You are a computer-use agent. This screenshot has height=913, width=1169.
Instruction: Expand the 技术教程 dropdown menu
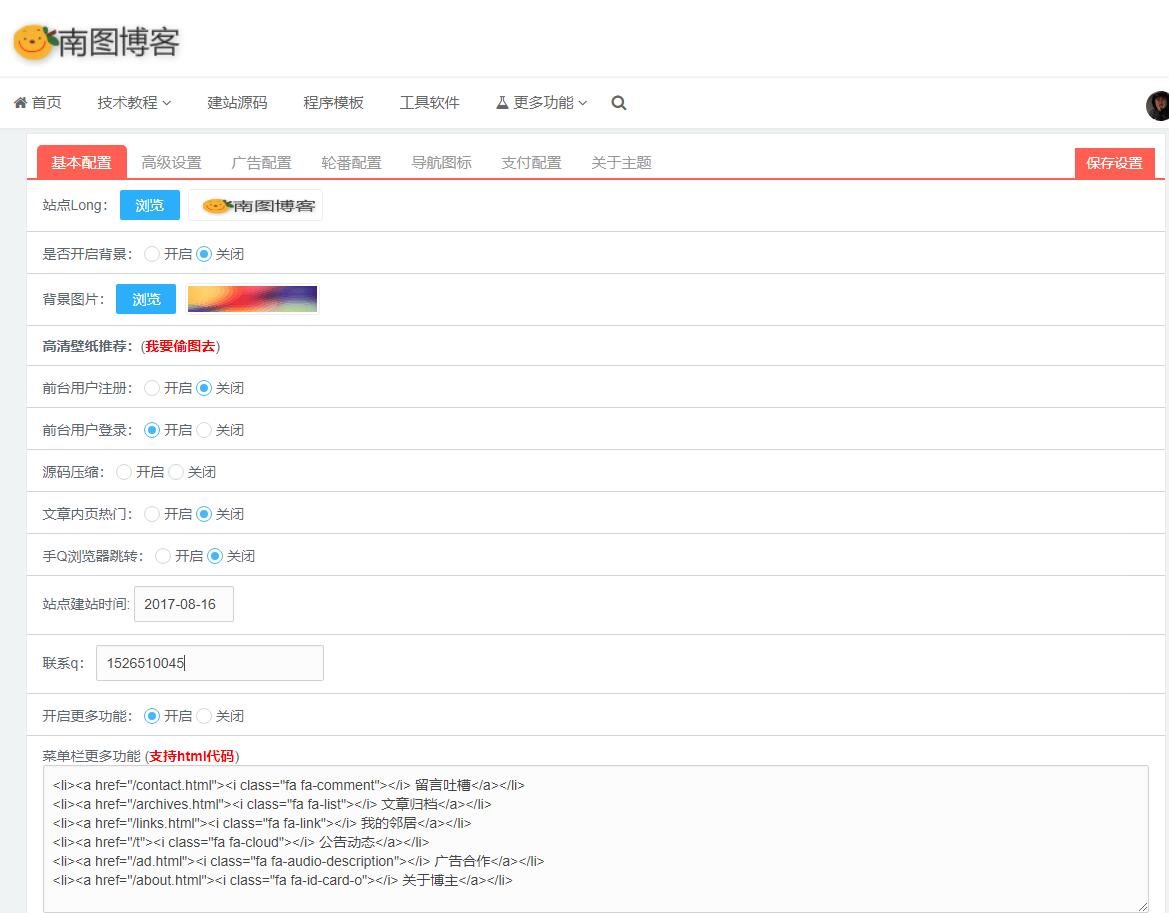coord(134,103)
